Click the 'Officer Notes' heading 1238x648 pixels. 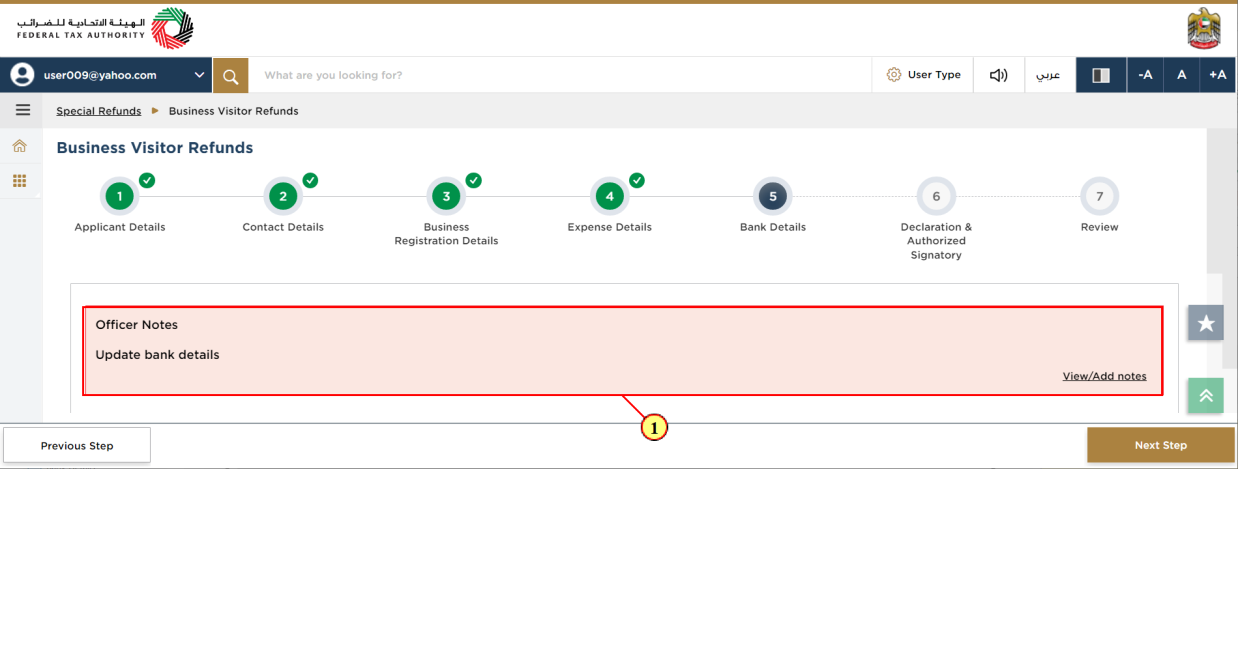(136, 325)
